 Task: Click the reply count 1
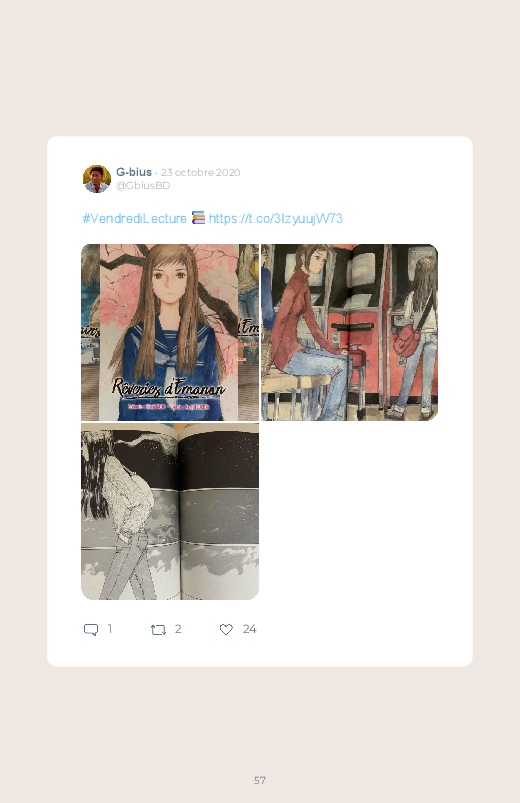tap(110, 629)
